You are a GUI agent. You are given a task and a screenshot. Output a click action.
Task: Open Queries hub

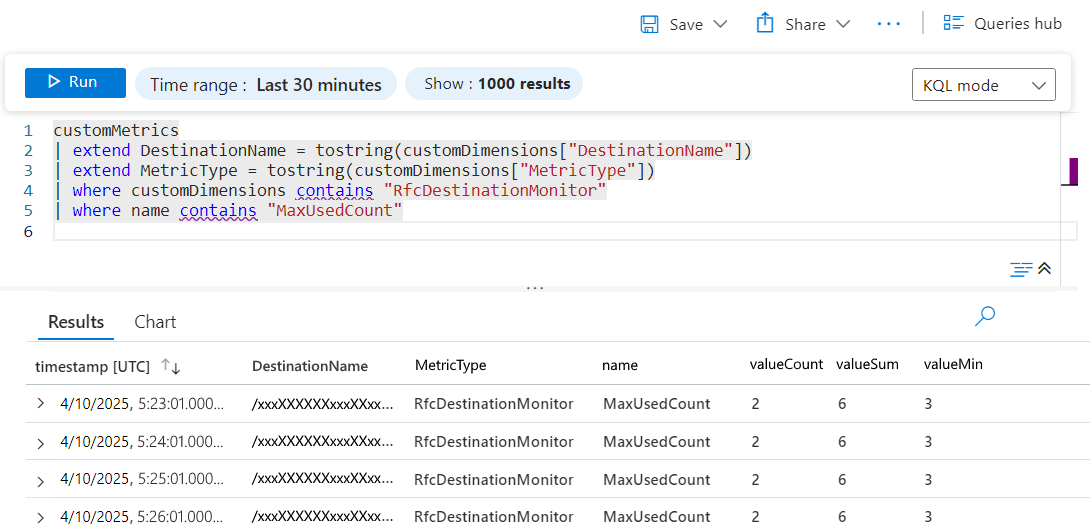tap(1003, 23)
